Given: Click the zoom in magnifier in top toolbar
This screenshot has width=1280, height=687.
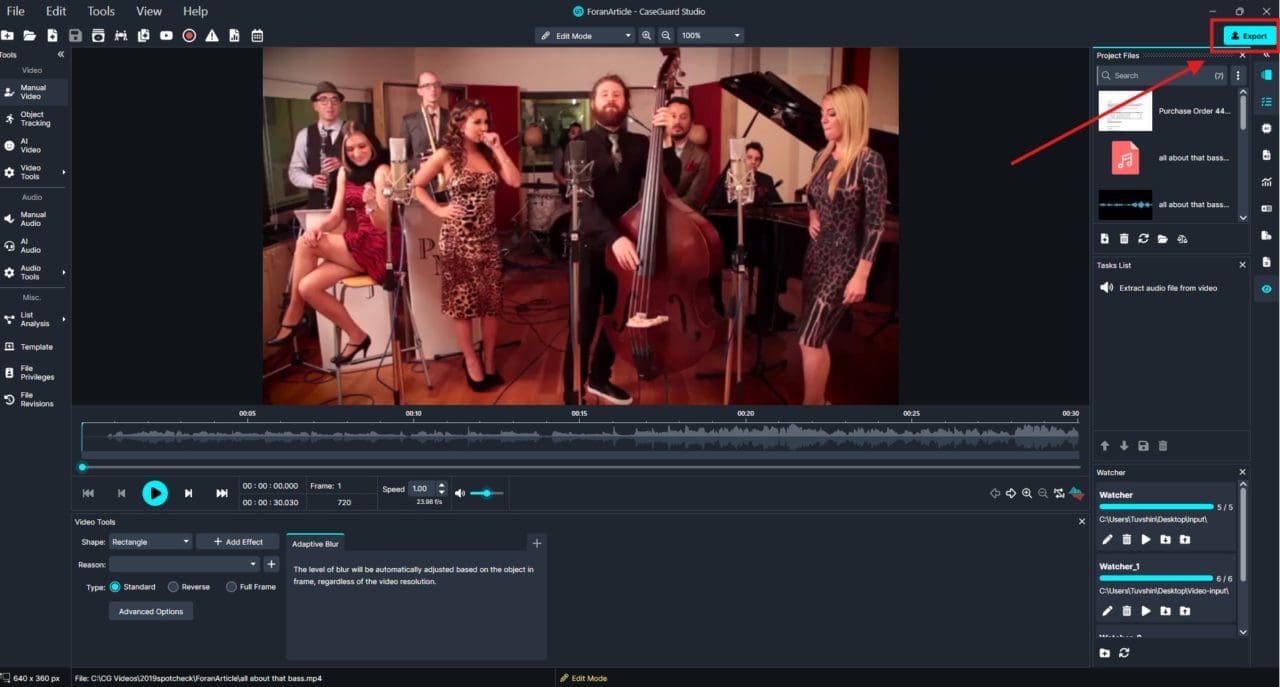Looking at the screenshot, I should (x=647, y=36).
